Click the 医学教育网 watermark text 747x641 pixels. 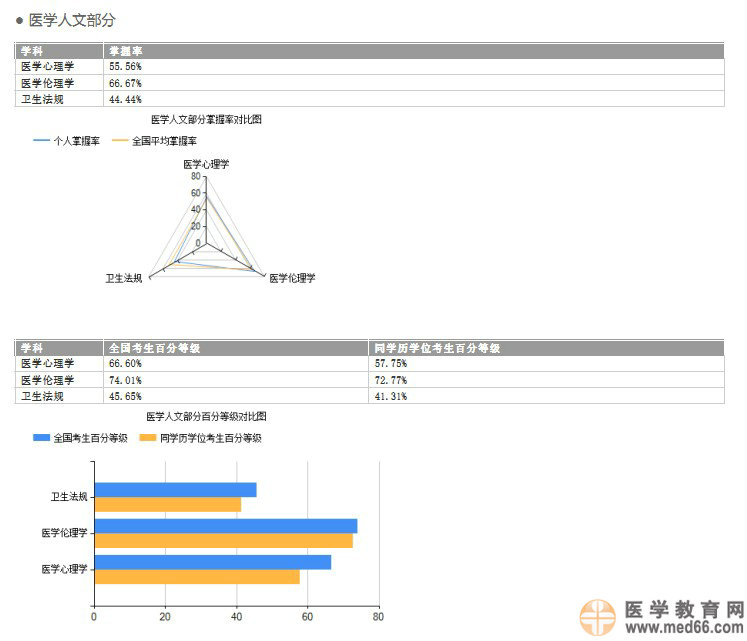[683, 608]
